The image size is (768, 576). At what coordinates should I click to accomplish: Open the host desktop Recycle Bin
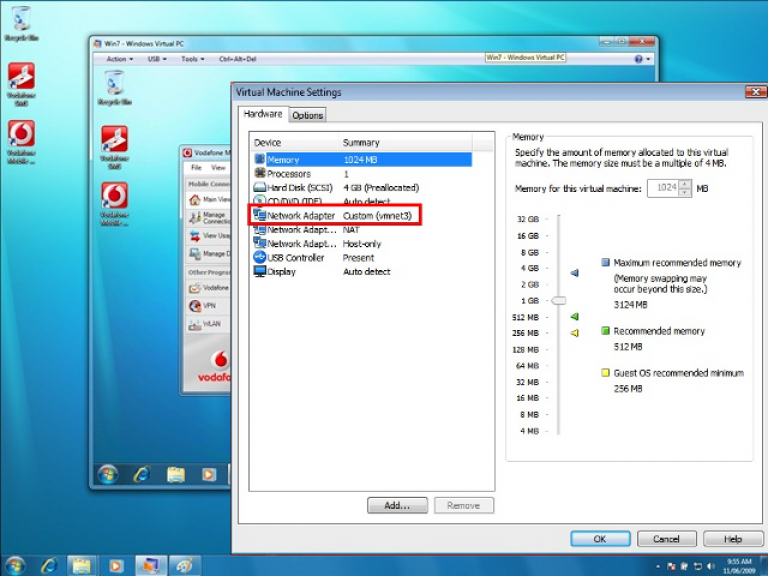click(21, 22)
